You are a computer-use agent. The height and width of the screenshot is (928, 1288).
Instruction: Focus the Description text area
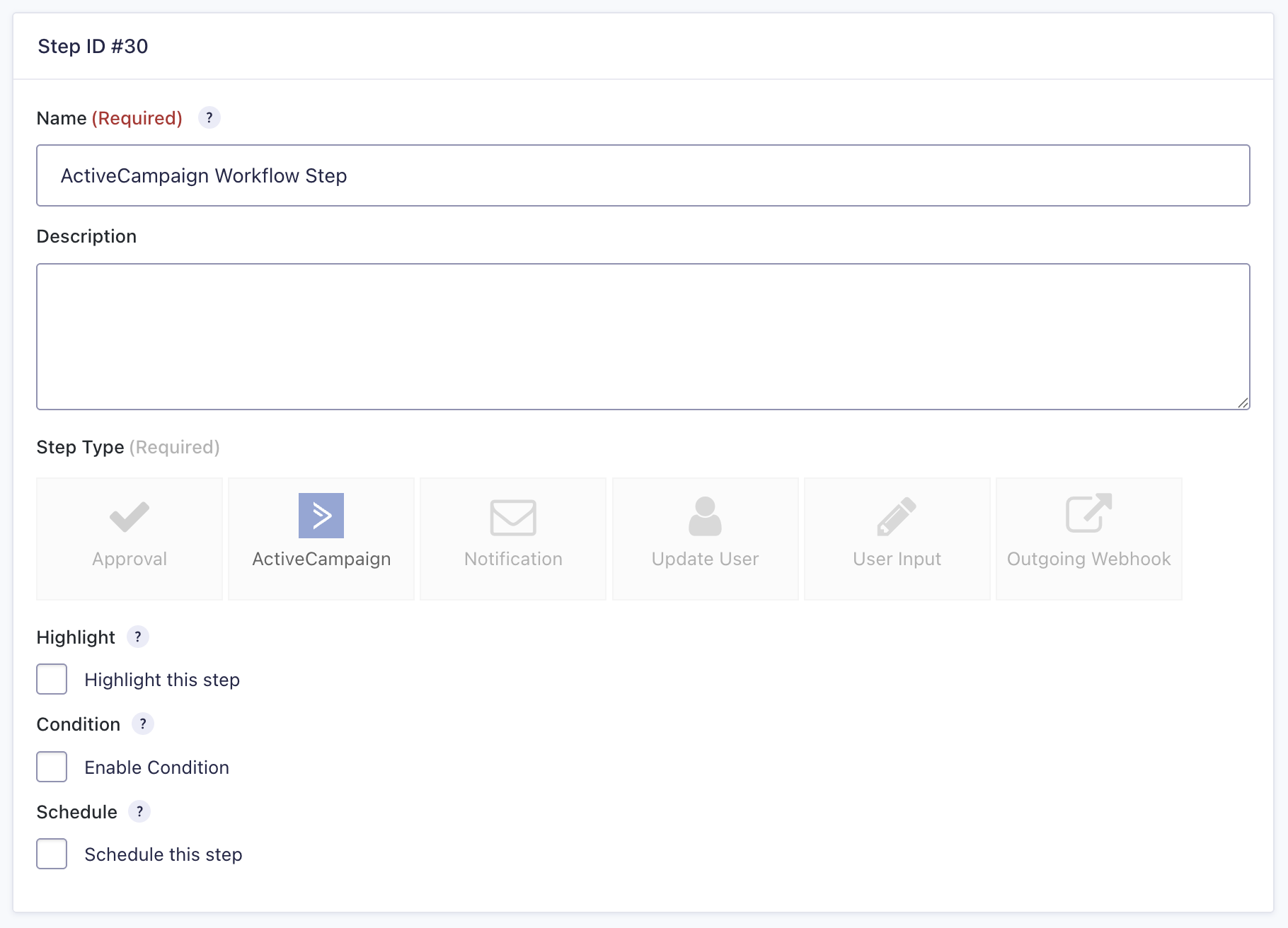pyautogui.click(x=643, y=336)
